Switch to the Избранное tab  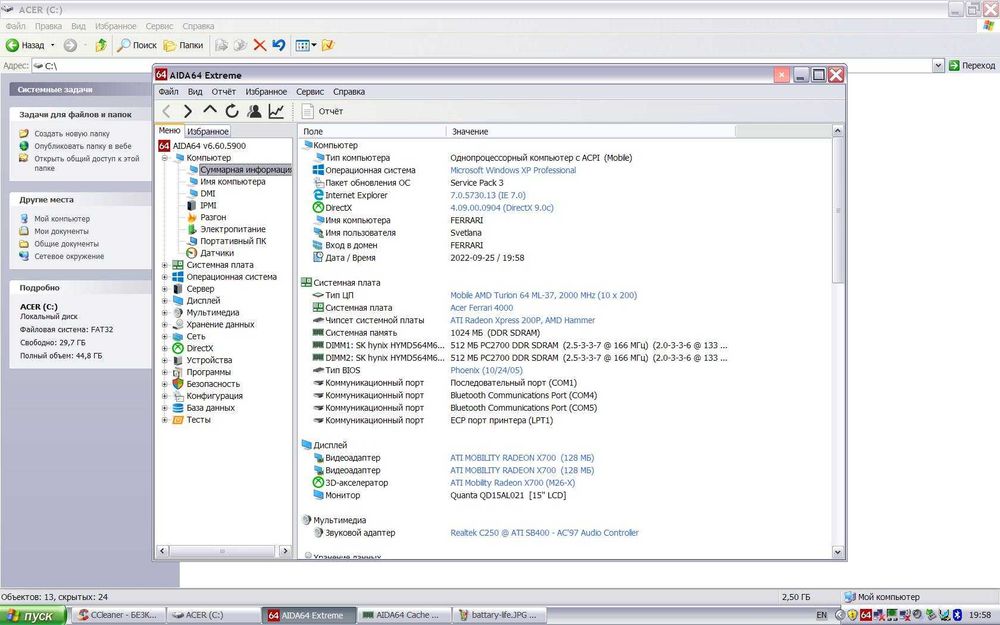[x=208, y=131]
